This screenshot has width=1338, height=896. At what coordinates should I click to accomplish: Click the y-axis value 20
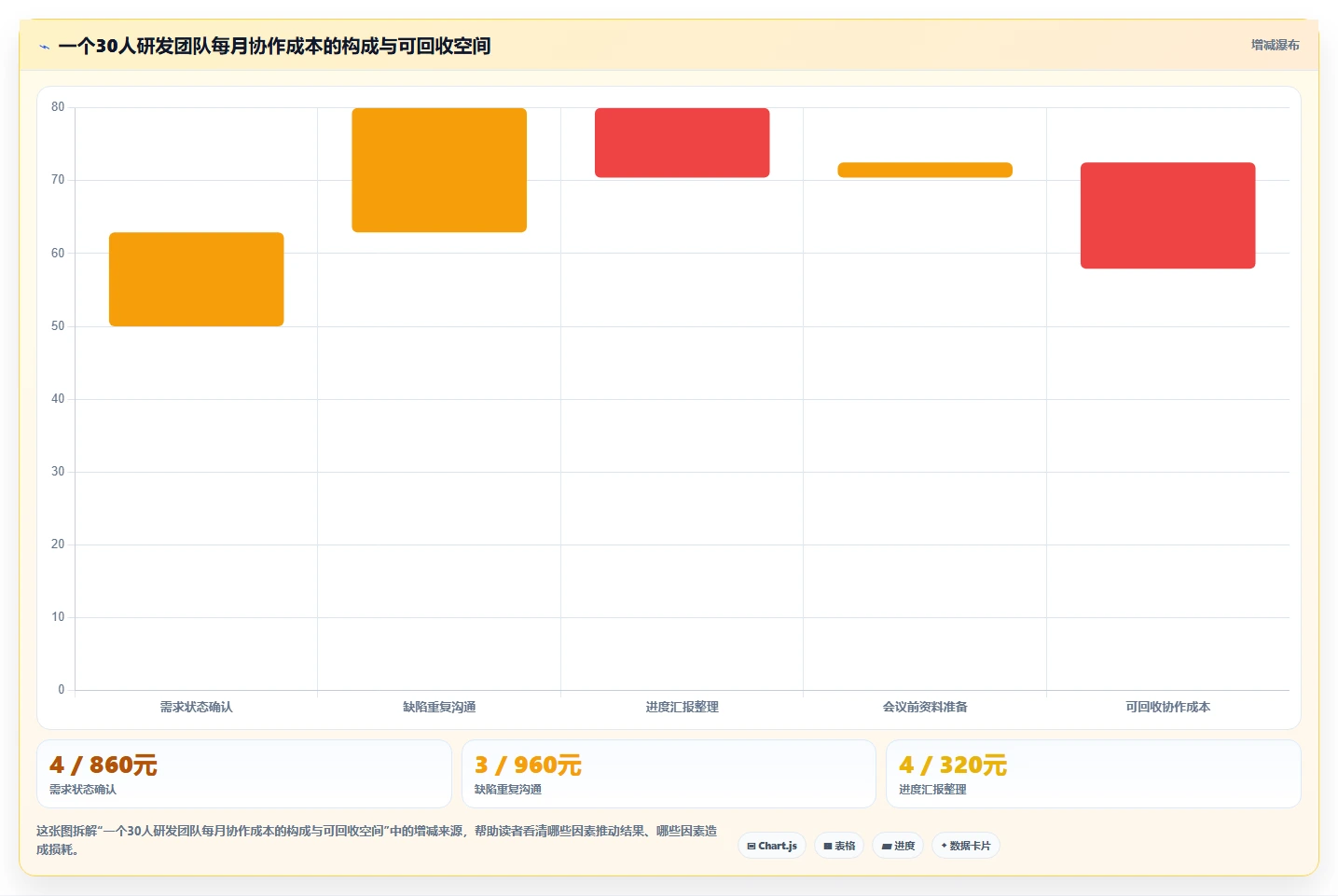click(58, 544)
